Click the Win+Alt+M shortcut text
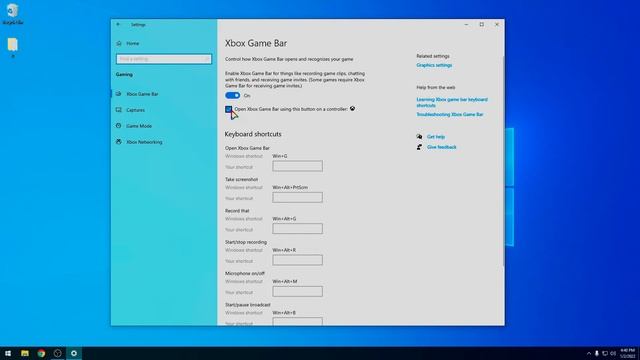The height and width of the screenshot is (360, 640). pos(284,282)
